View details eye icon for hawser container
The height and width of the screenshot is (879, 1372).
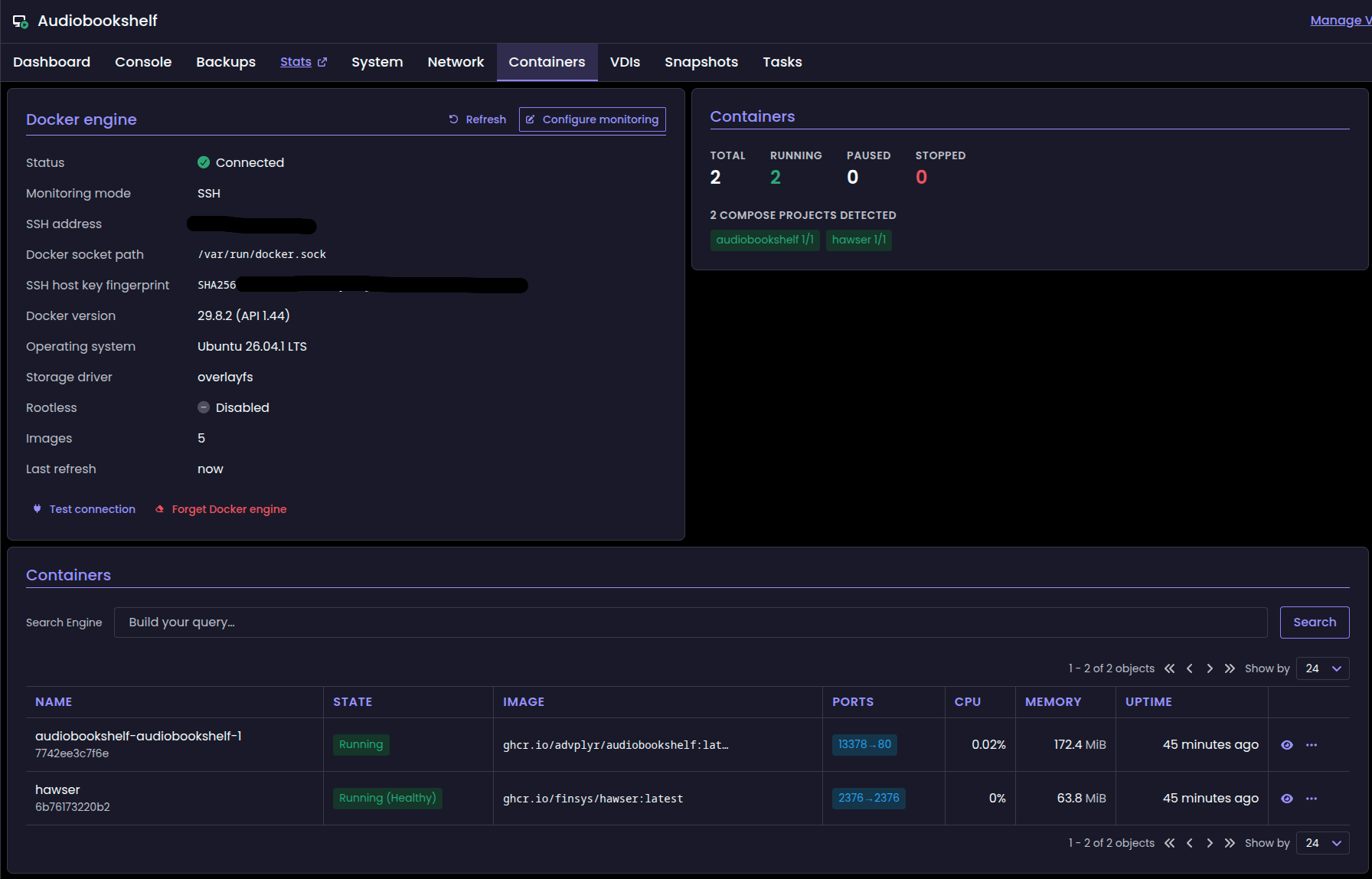(1287, 799)
